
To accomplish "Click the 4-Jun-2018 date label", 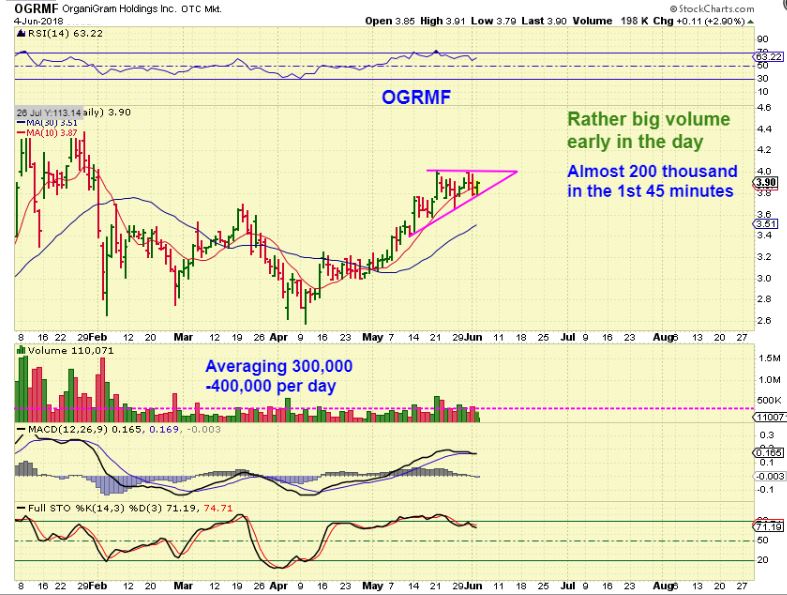I will 39,21.
